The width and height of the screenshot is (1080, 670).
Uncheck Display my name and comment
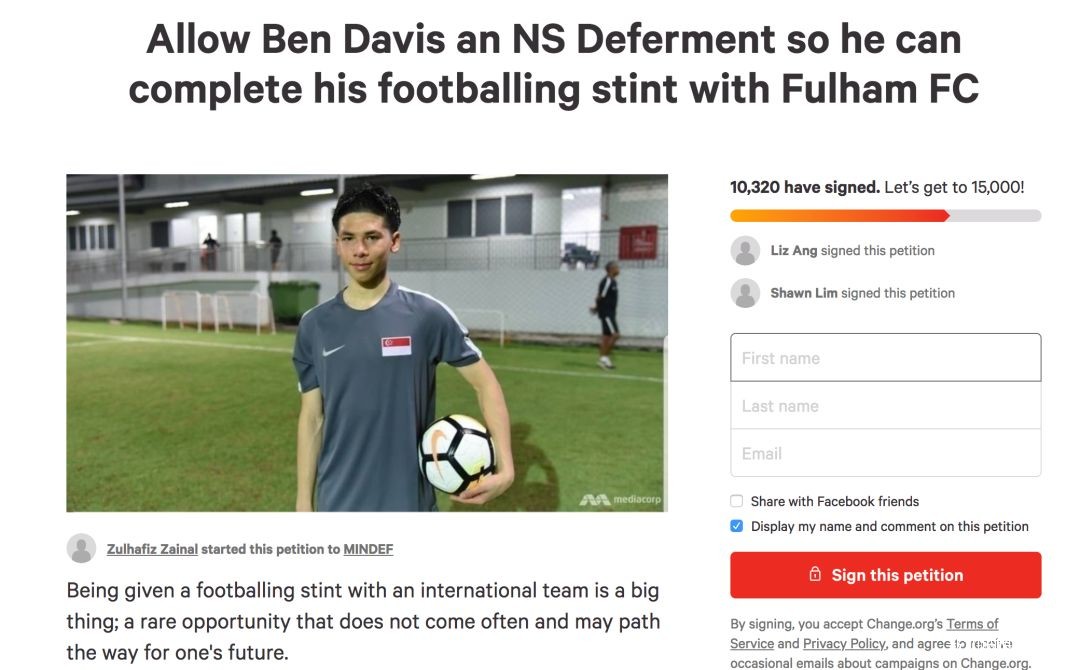click(736, 526)
